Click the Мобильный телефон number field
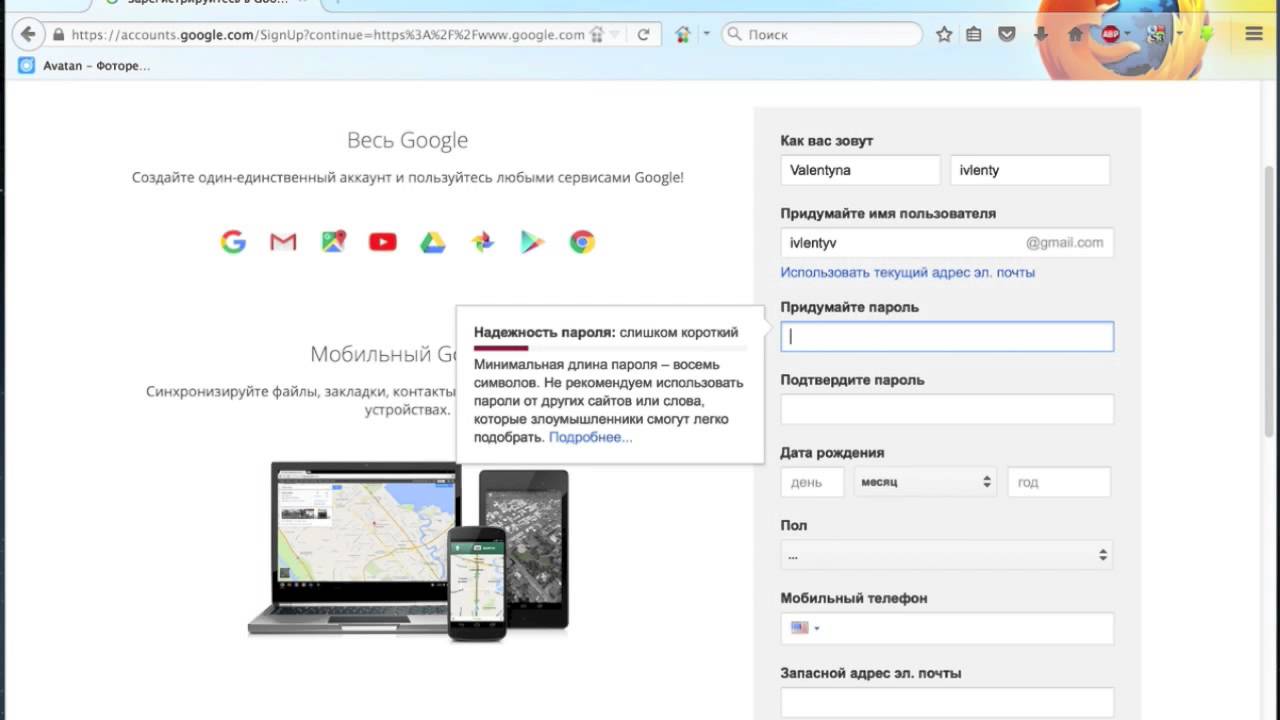Viewport: 1280px width, 720px height. coord(947,628)
